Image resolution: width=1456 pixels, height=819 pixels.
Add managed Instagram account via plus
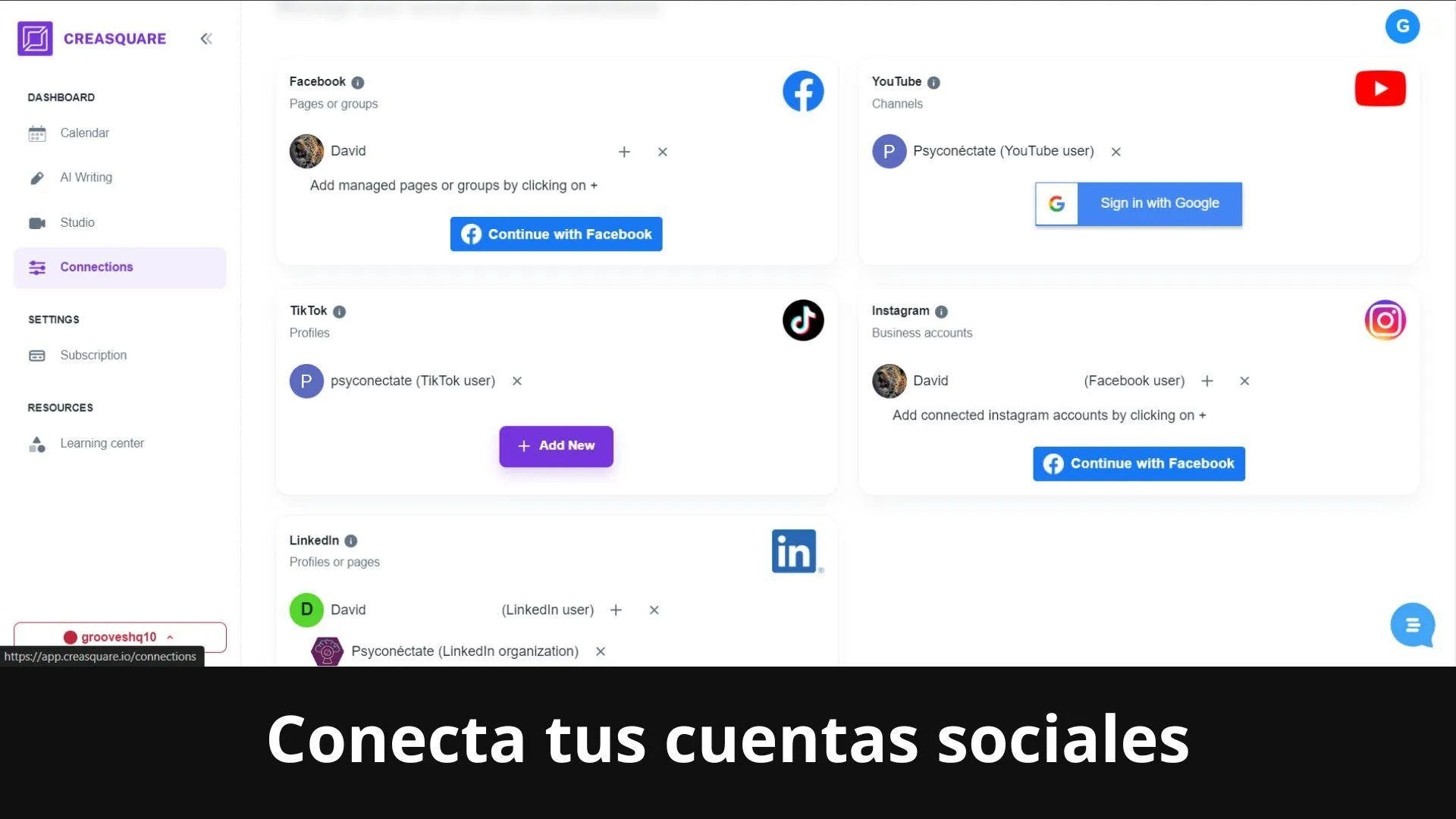click(x=1207, y=380)
